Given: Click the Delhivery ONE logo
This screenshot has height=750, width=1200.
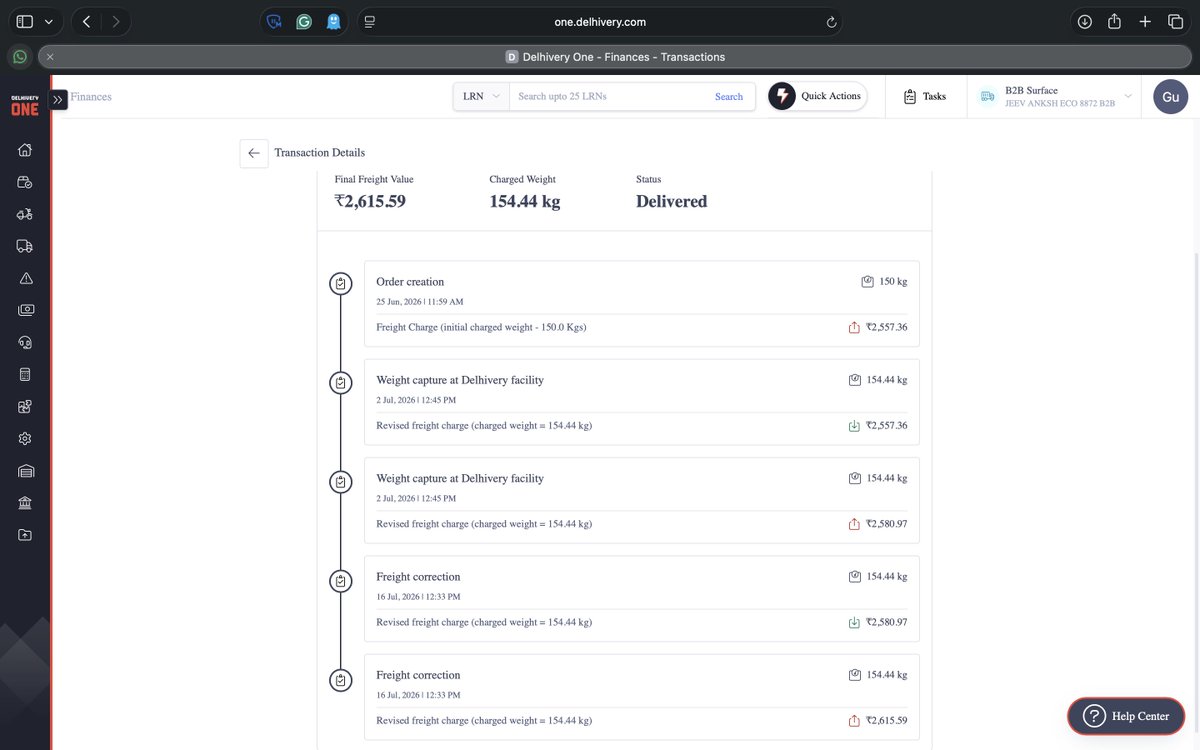Looking at the screenshot, I should 25,104.
